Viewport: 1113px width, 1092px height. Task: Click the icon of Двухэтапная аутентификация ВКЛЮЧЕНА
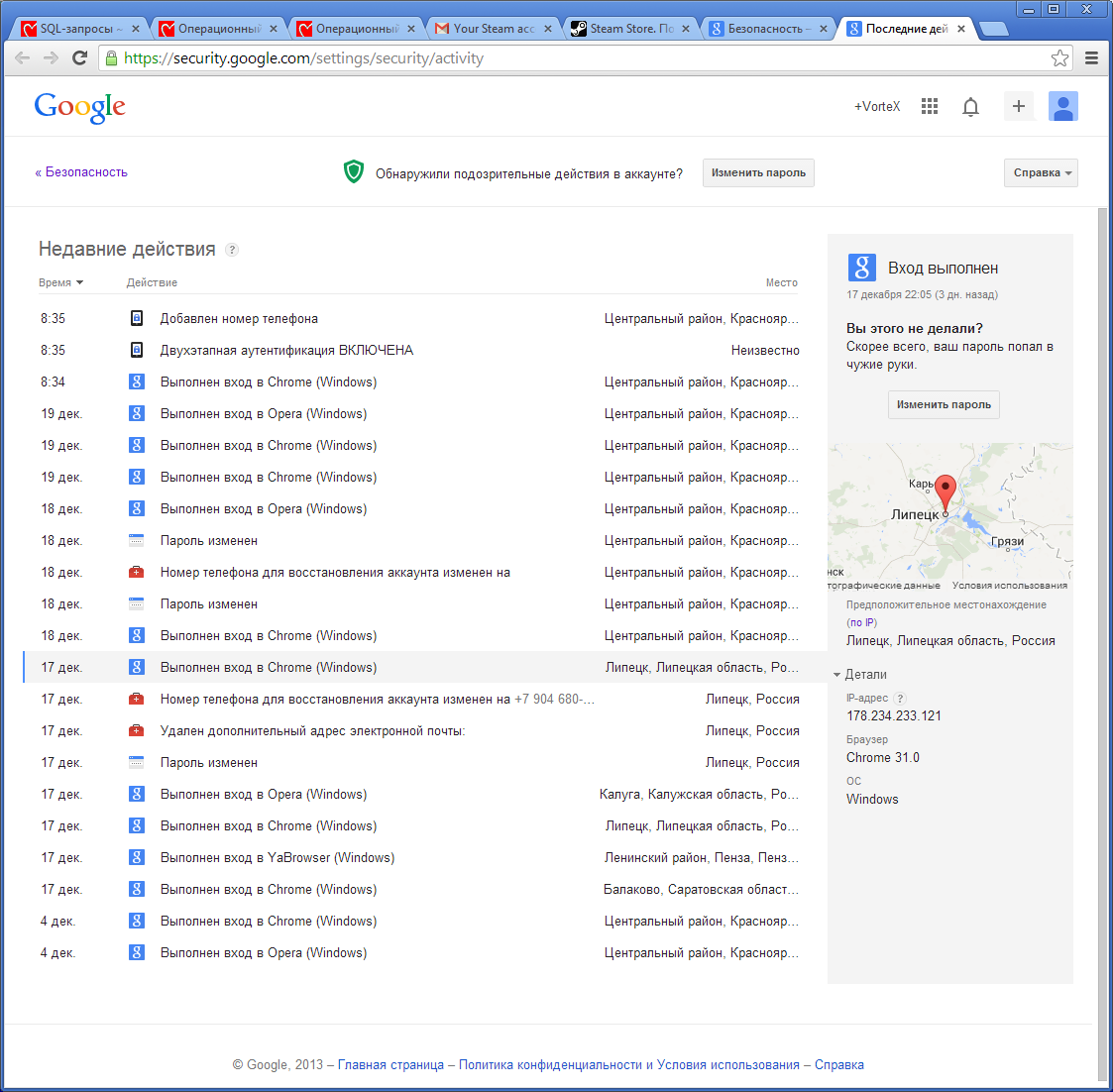(x=137, y=350)
